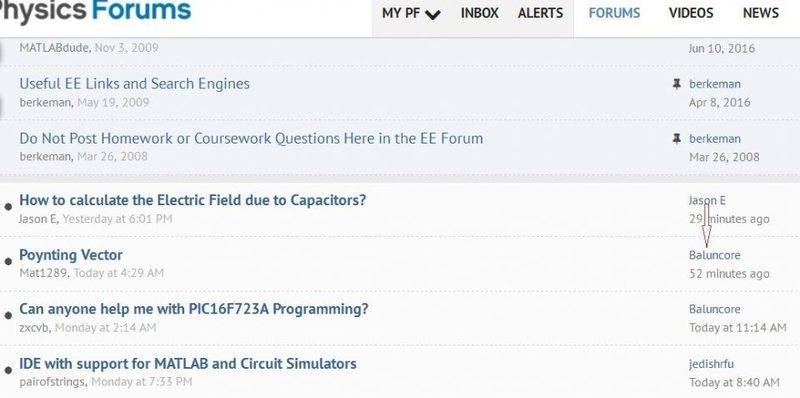The width and height of the screenshot is (800, 398).
Task: Click pin icon beside Do Not Post Homework thread
Action: click(x=677, y=139)
